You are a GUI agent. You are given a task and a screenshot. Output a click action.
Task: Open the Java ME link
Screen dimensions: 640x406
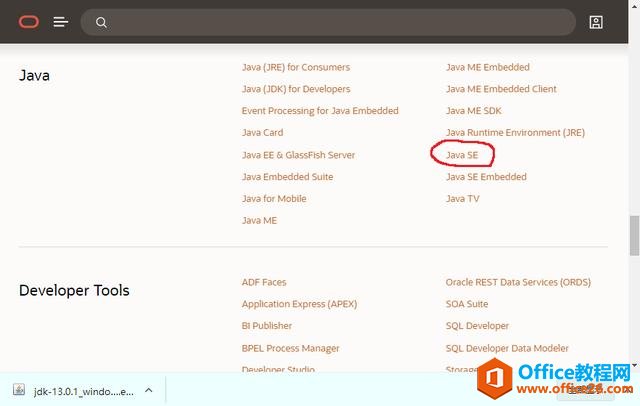coord(259,221)
